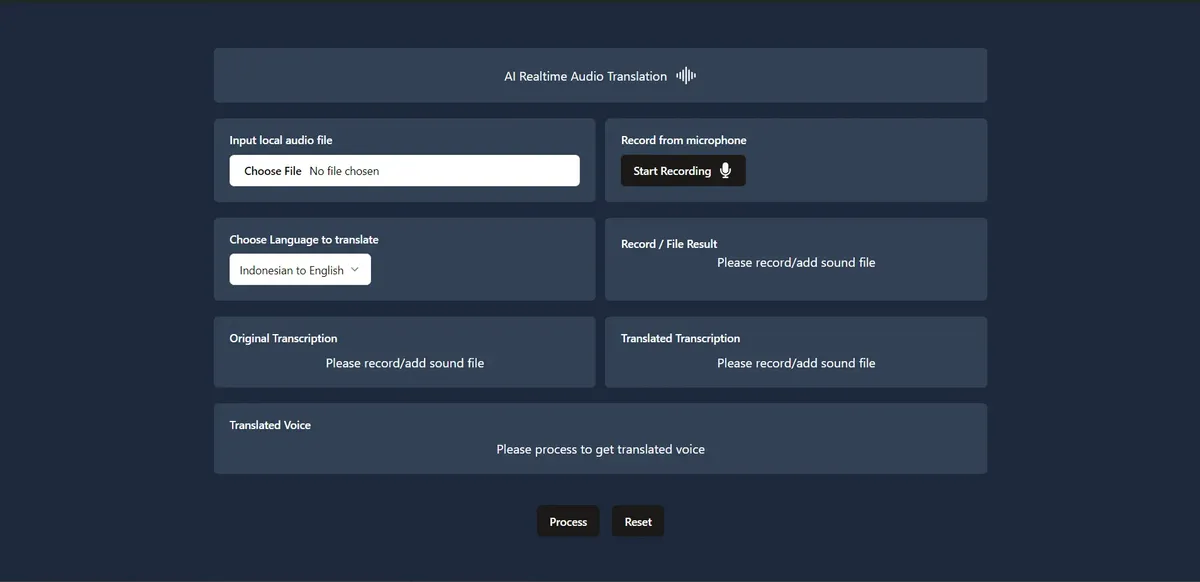The width and height of the screenshot is (1200, 582).
Task: Click Please process to get translated voice message
Action: tap(600, 449)
